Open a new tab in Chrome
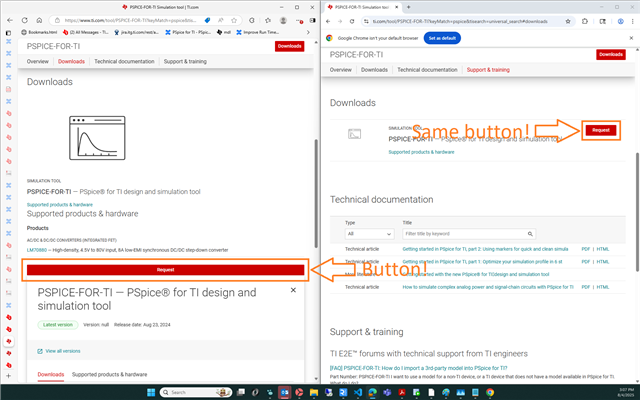The height and width of the screenshot is (400, 640). tap(409, 7)
